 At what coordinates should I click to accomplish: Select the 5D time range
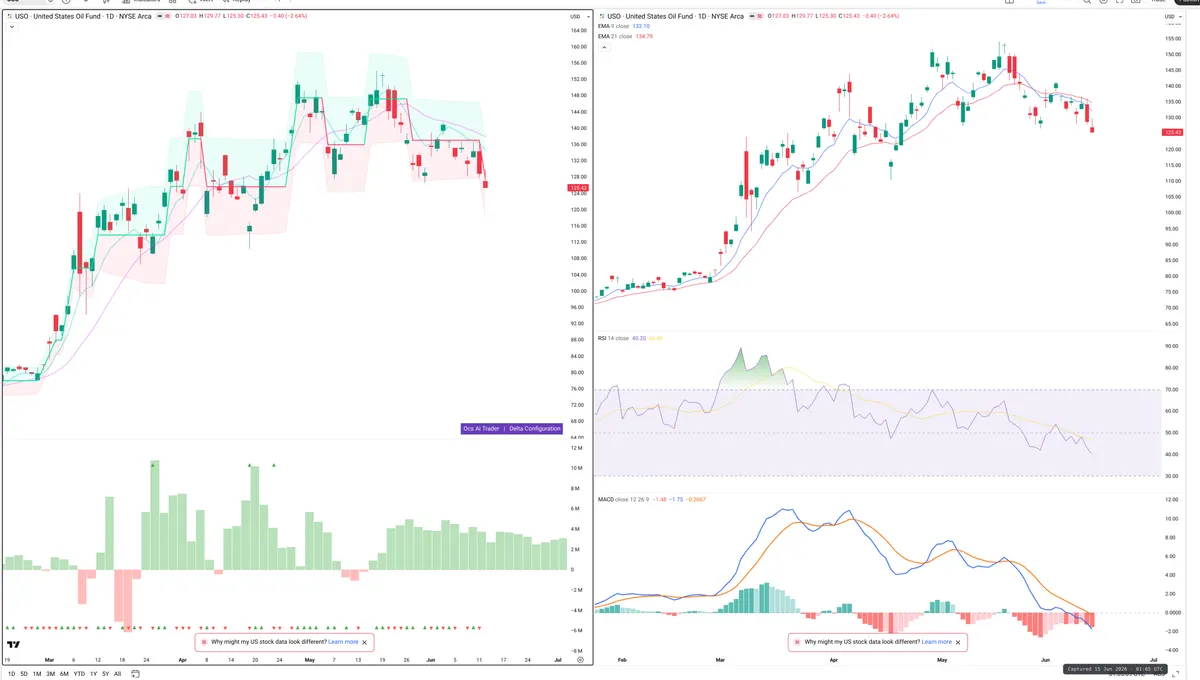click(x=24, y=674)
